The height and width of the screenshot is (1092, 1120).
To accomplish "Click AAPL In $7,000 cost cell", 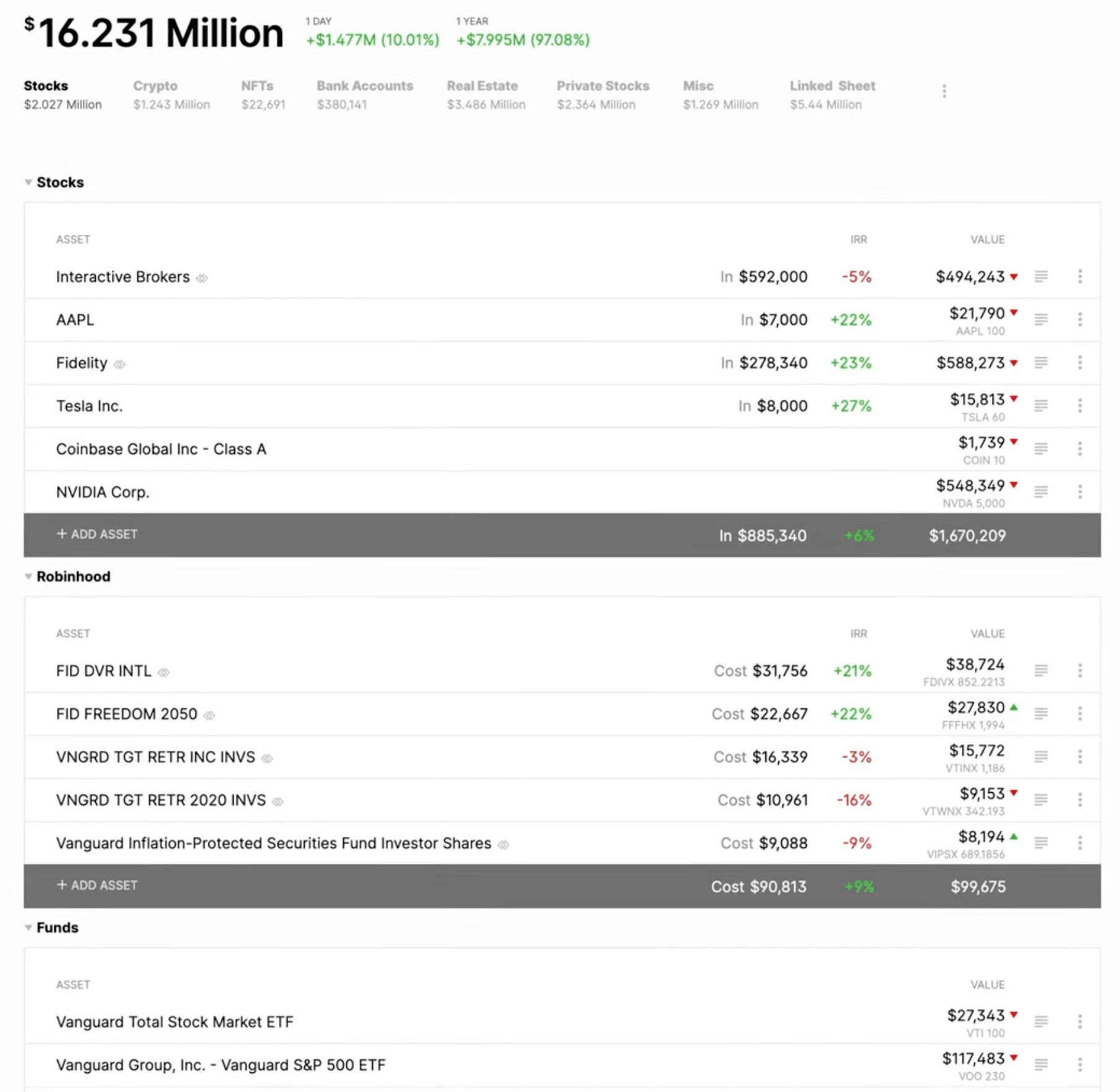I will pos(774,320).
